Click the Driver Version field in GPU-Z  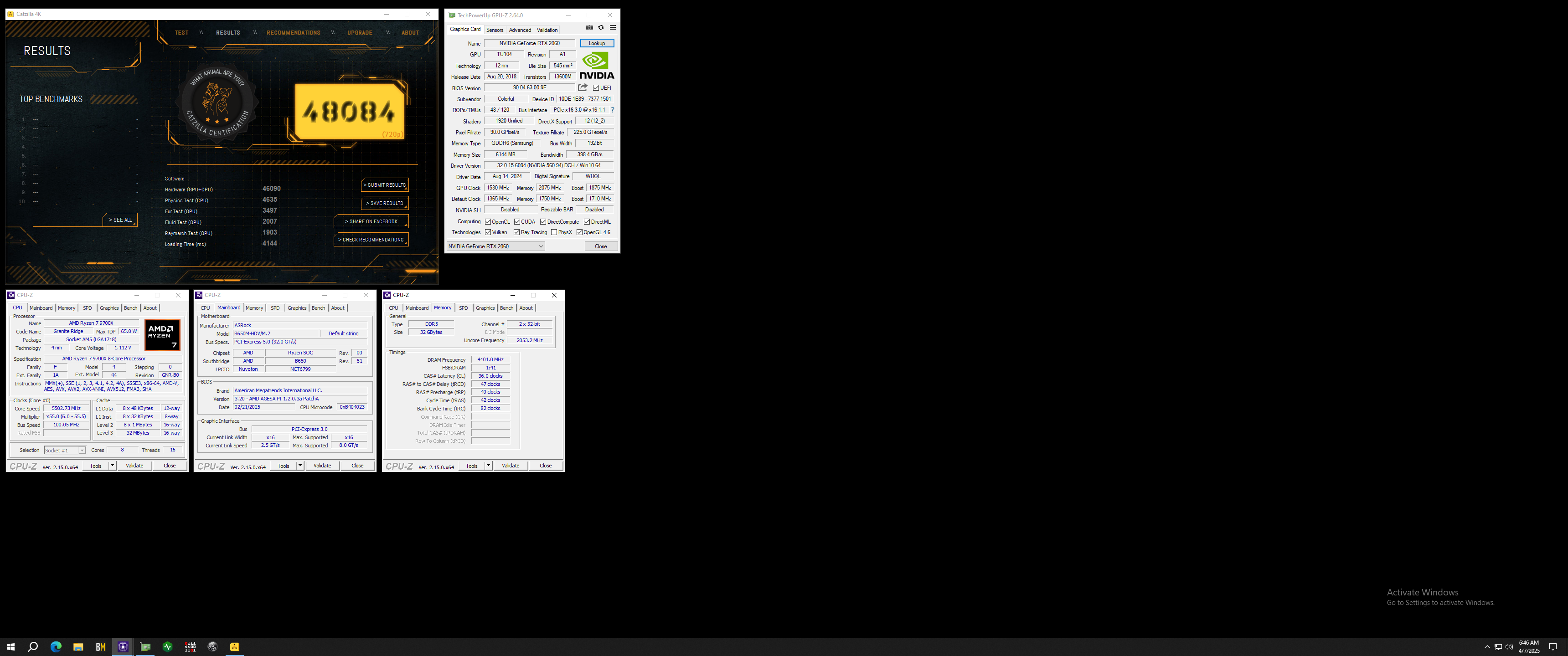click(548, 165)
